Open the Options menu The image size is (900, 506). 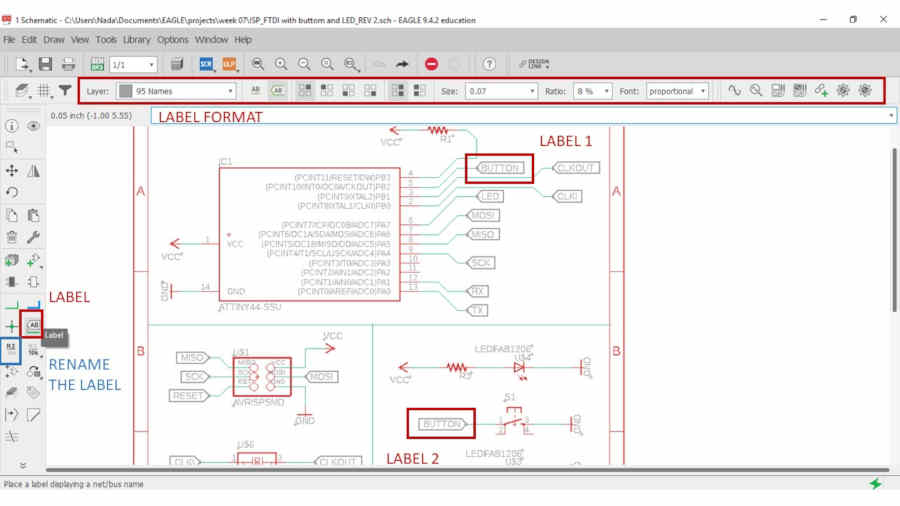point(173,40)
